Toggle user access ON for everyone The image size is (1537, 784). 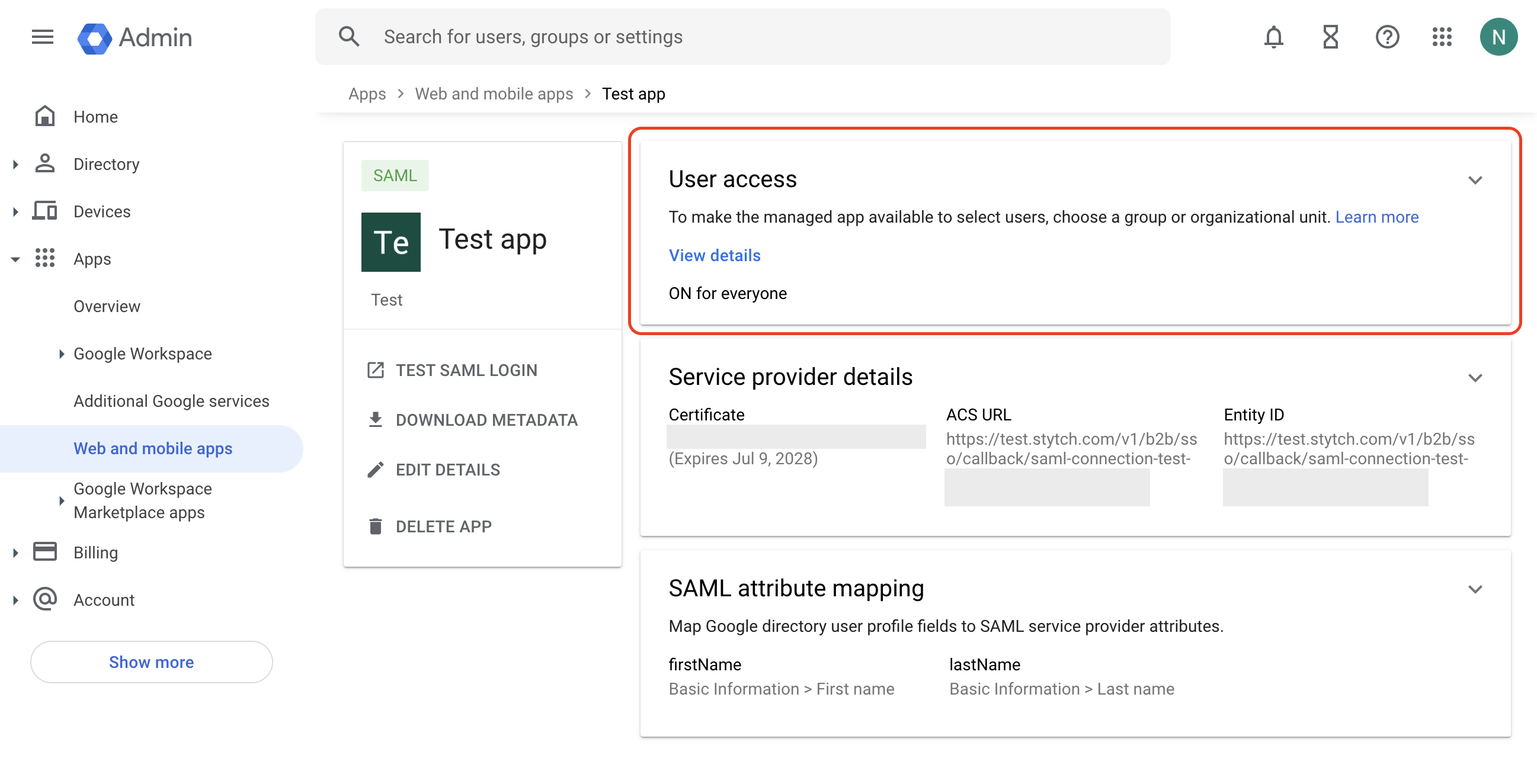click(x=714, y=255)
